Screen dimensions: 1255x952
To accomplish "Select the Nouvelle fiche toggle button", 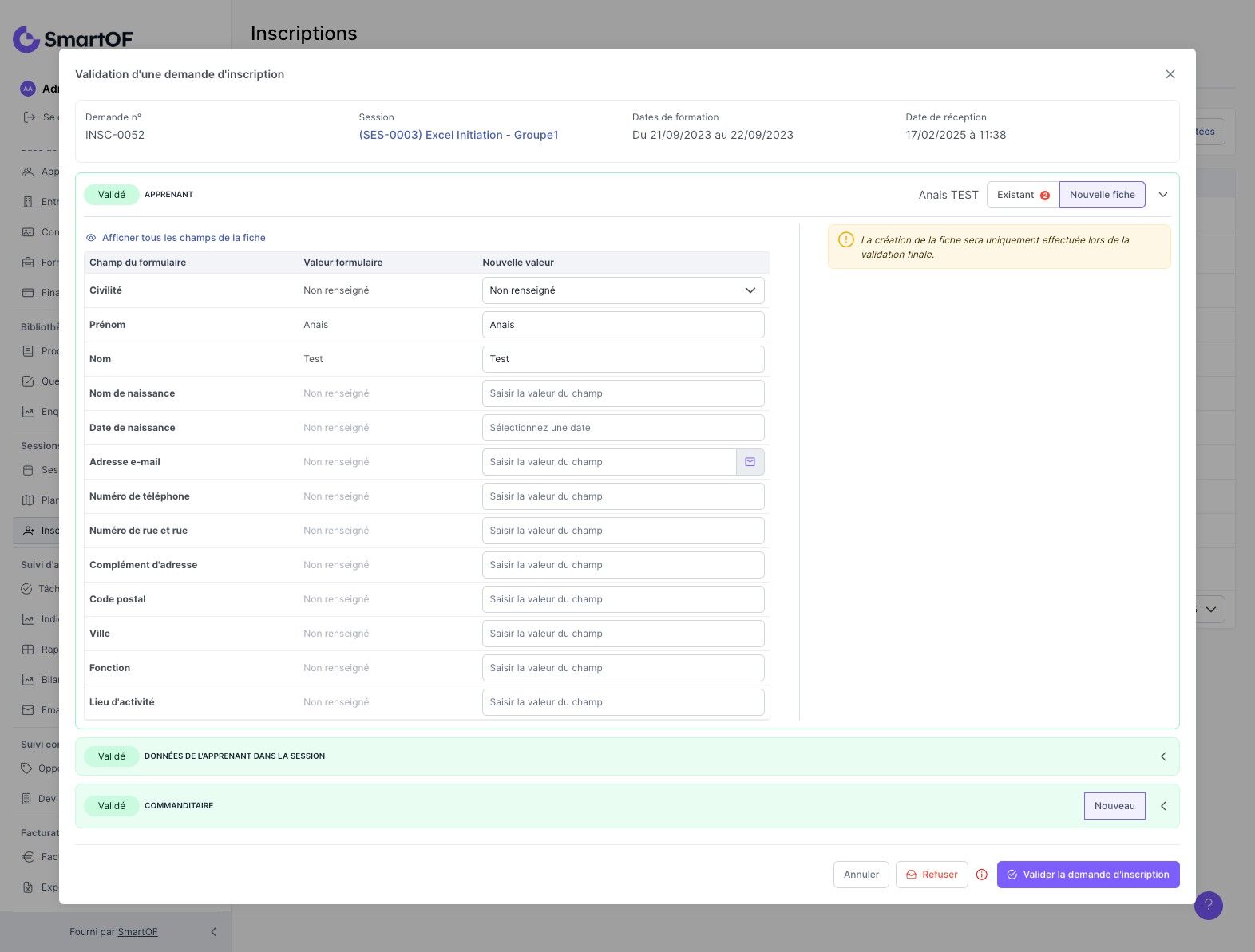I will point(1102,195).
